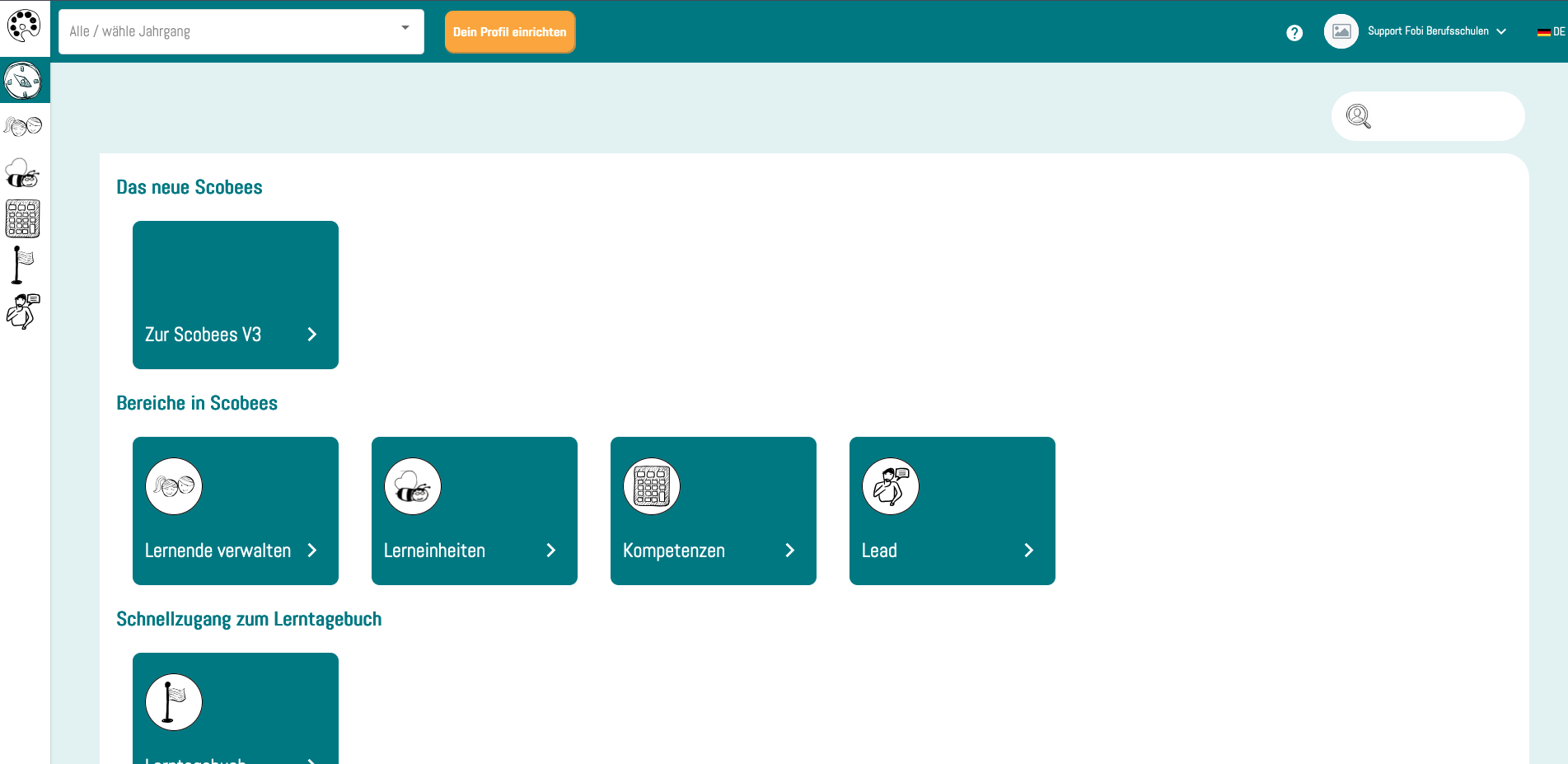Image resolution: width=1568 pixels, height=764 pixels.
Task: Open the Lead person icon in sidebar
Action: point(23,312)
